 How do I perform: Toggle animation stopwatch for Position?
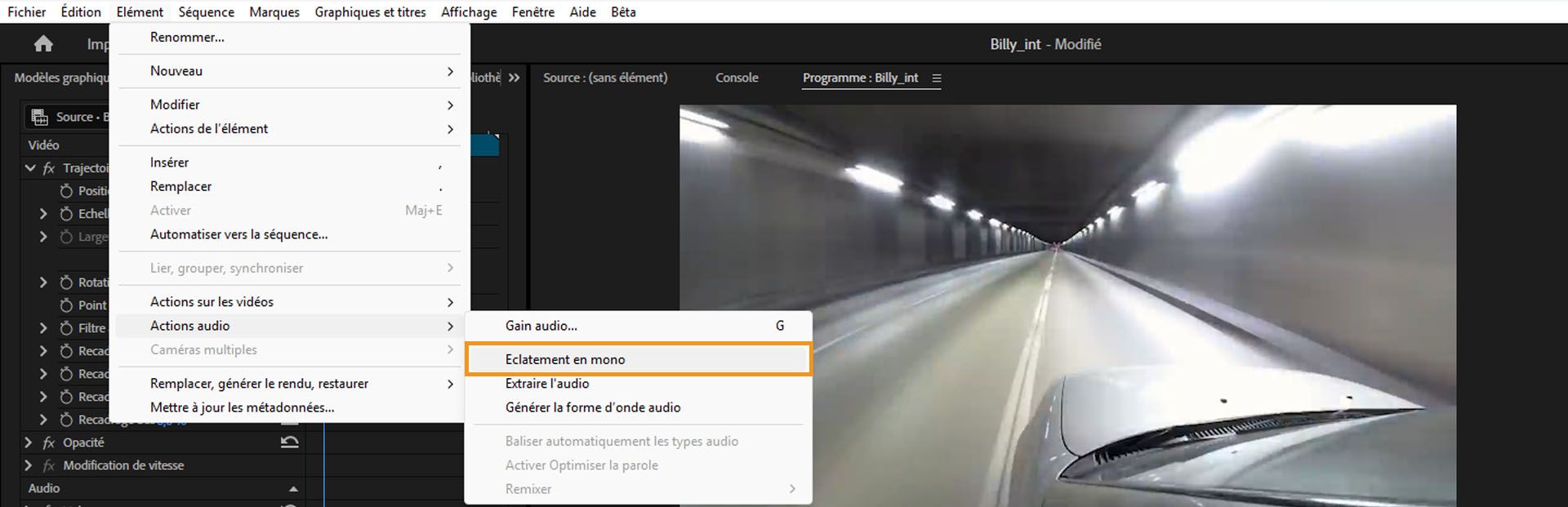tap(66, 191)
